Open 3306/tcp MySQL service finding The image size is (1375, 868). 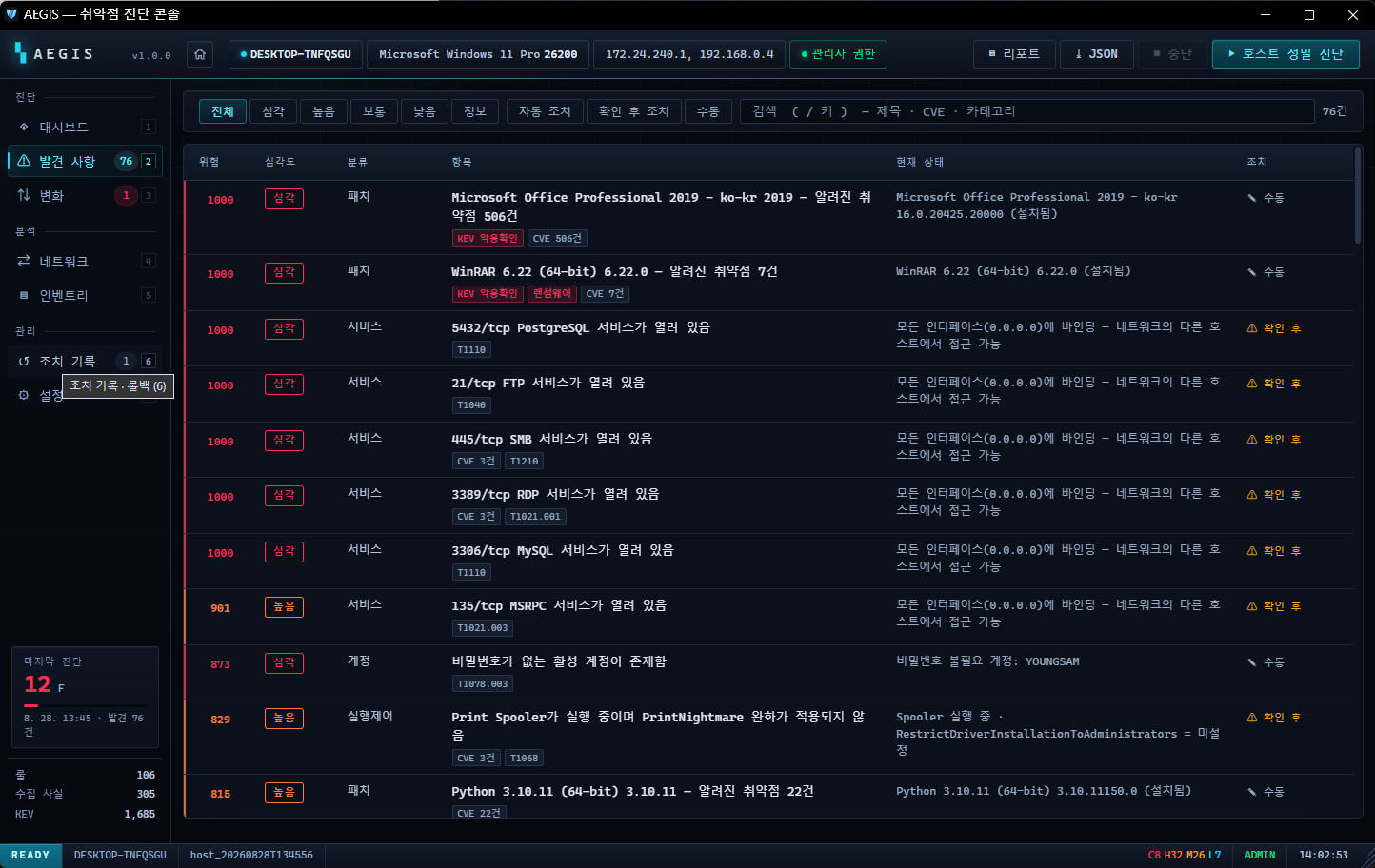pyautogui.click(x=768, y=562)
